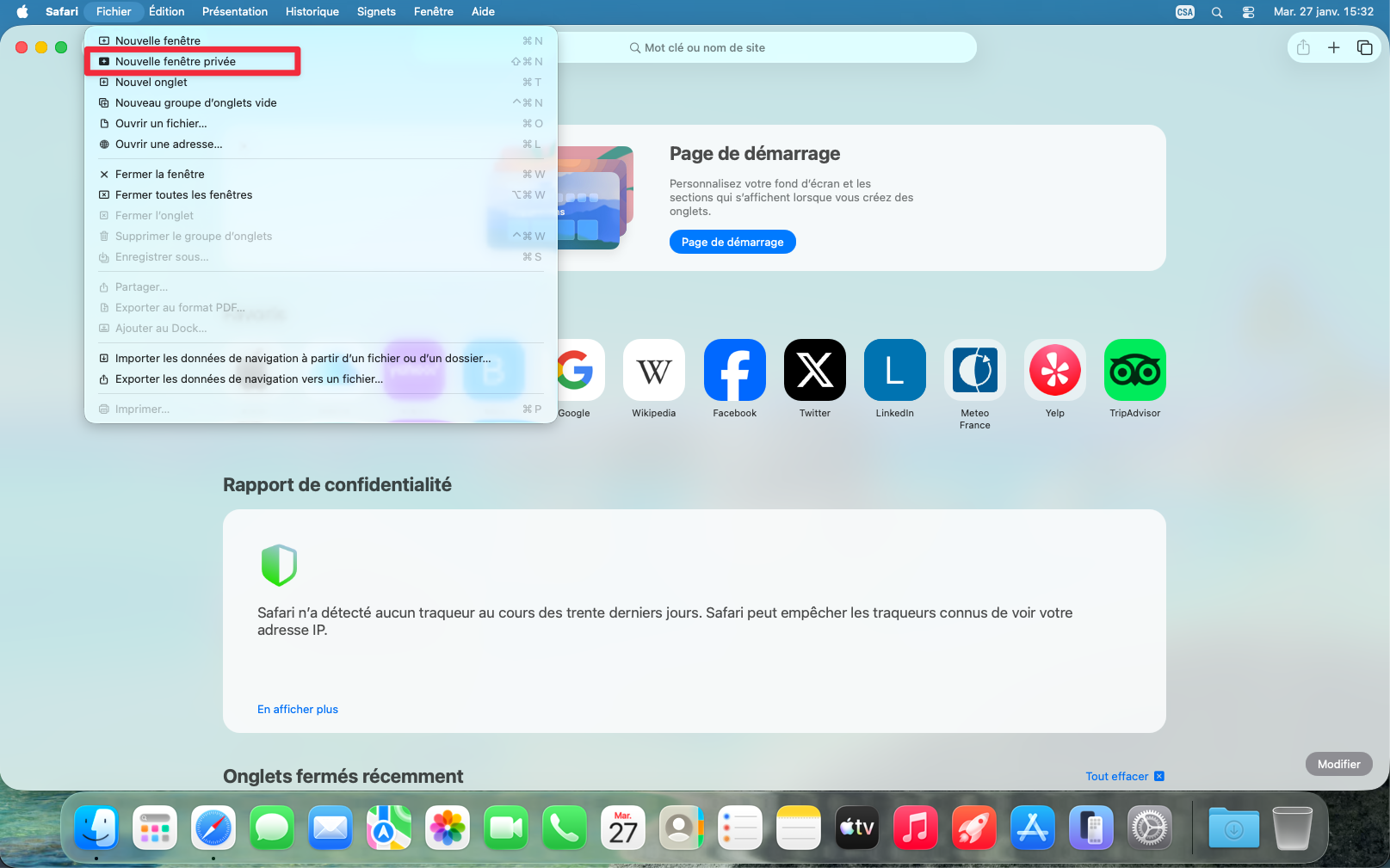Open Notes from the Dock
This screenshot has height=868, width=1390.
pyautogui.click(x=799, y=828)
